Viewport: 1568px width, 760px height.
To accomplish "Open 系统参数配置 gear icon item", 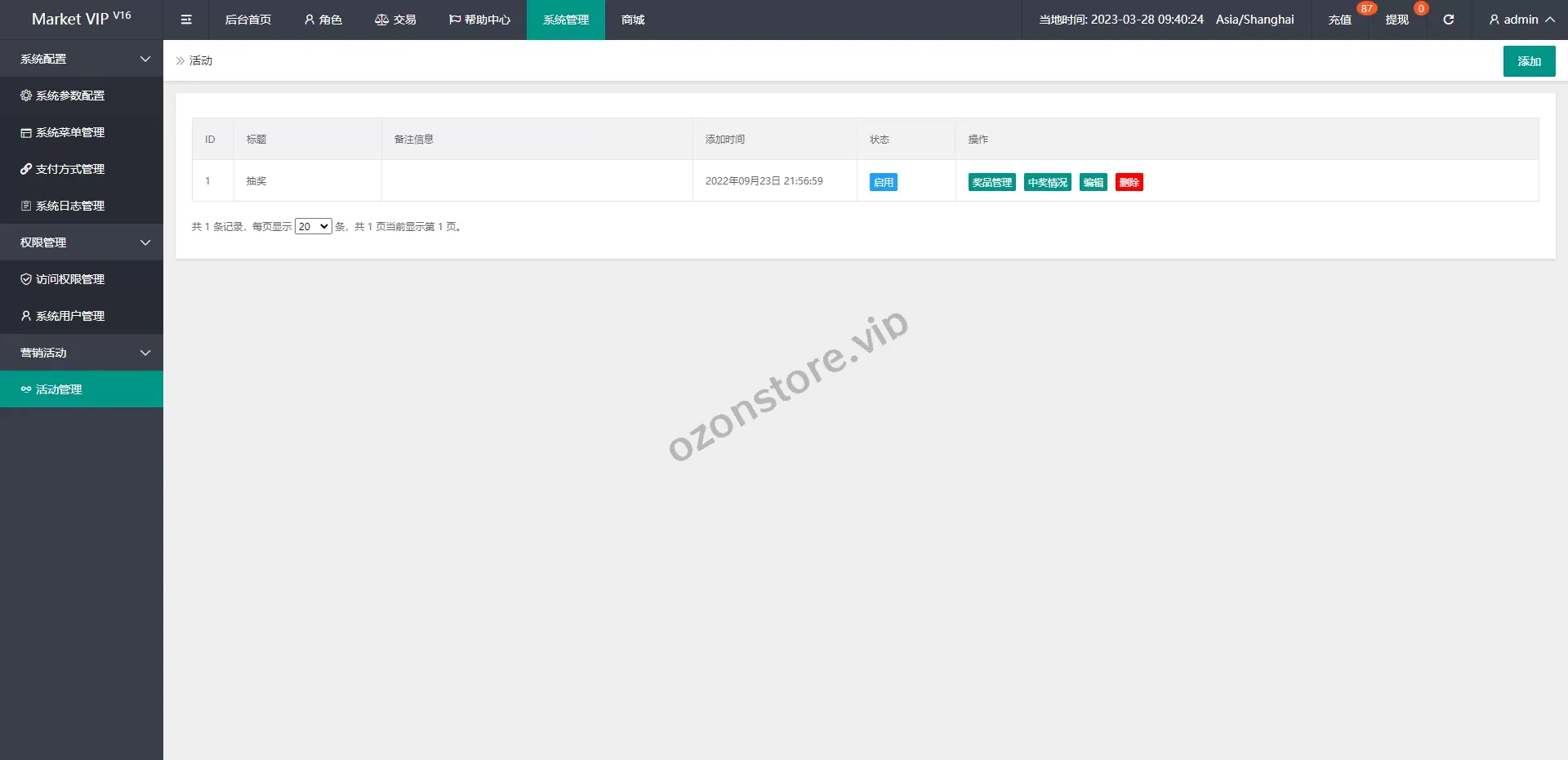I will (x=63, y=96).
